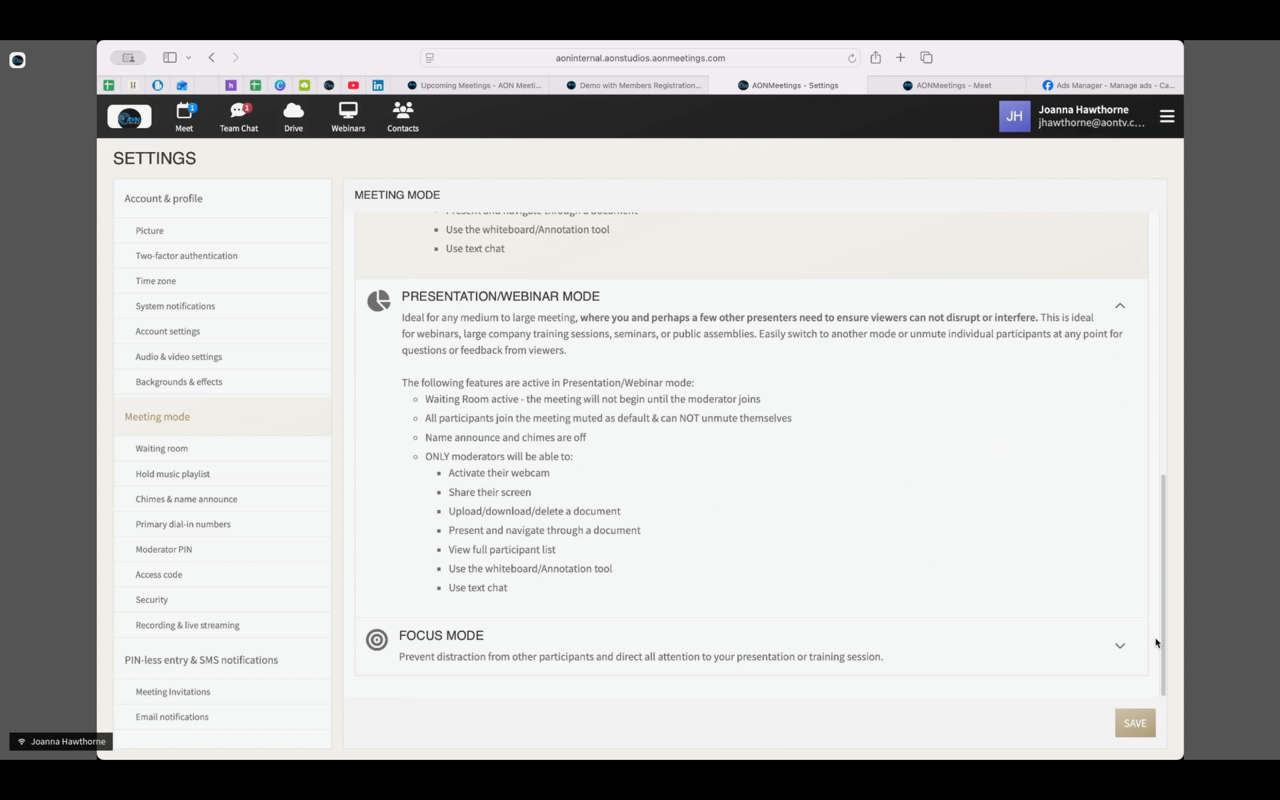Click the Focus Mode target icon

click(x=377, y=640)
